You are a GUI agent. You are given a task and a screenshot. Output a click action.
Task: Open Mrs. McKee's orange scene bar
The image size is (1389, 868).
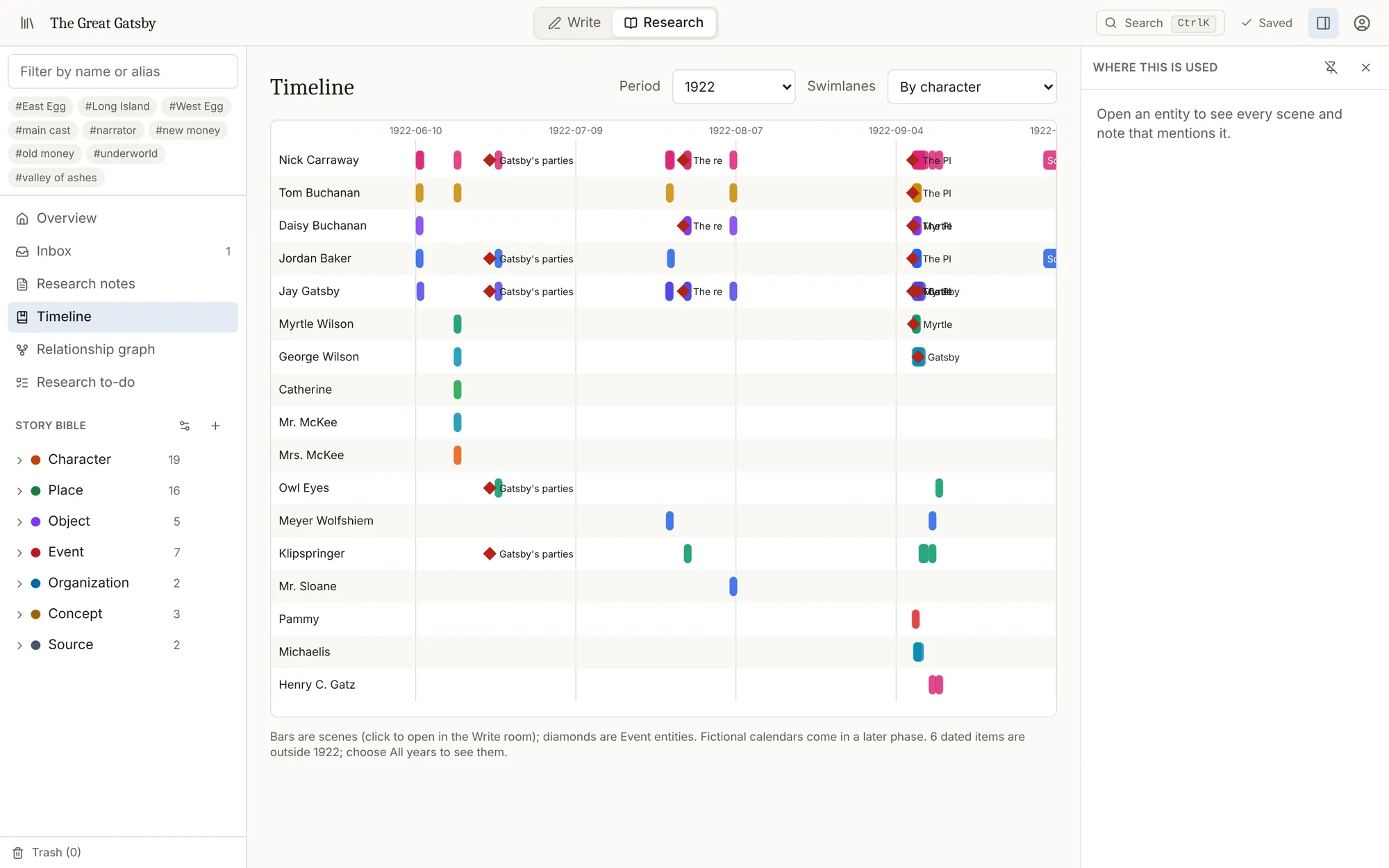tap(457, 455)
